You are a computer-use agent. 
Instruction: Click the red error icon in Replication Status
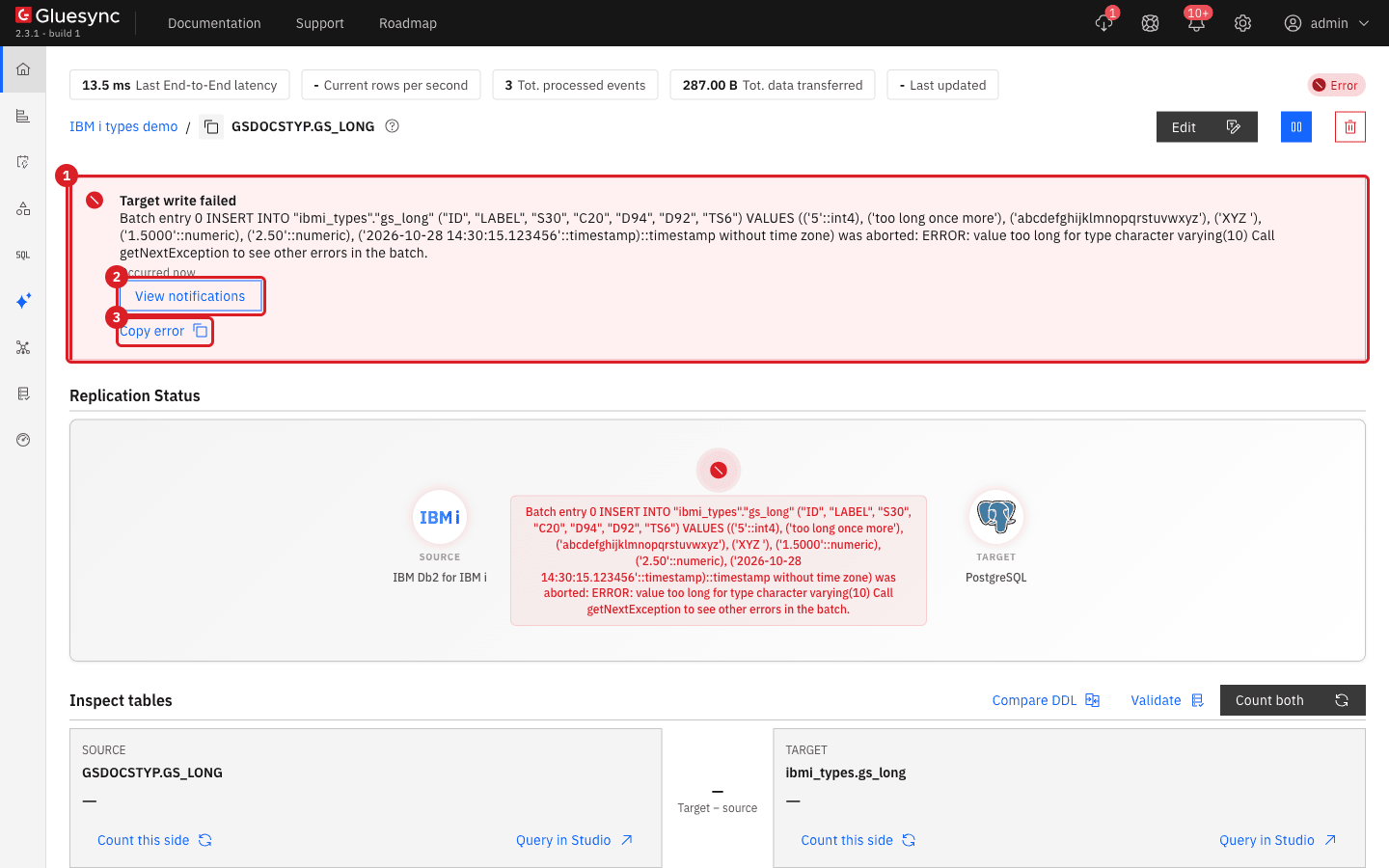pos(719,470)
